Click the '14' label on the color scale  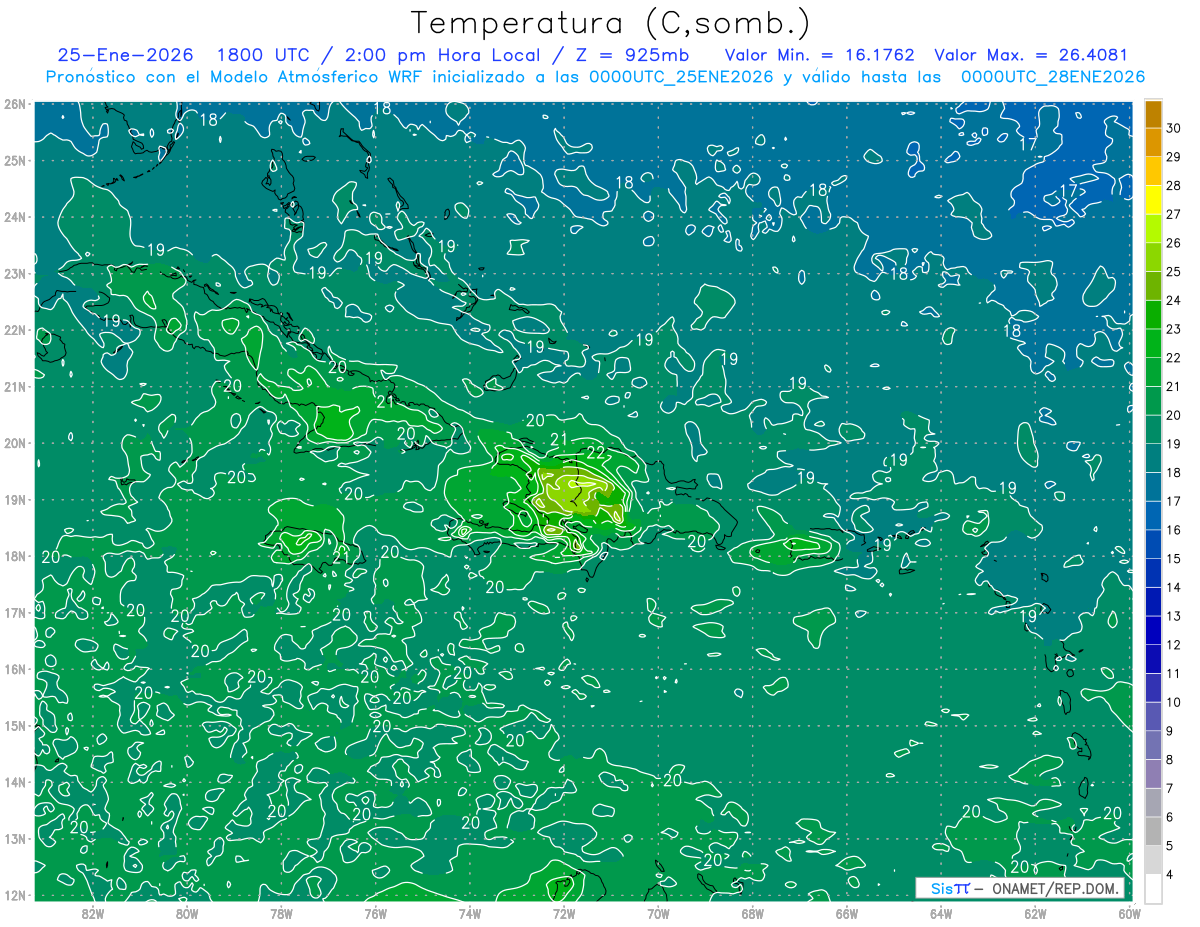pyautogui.click(x=1174, y=587)
